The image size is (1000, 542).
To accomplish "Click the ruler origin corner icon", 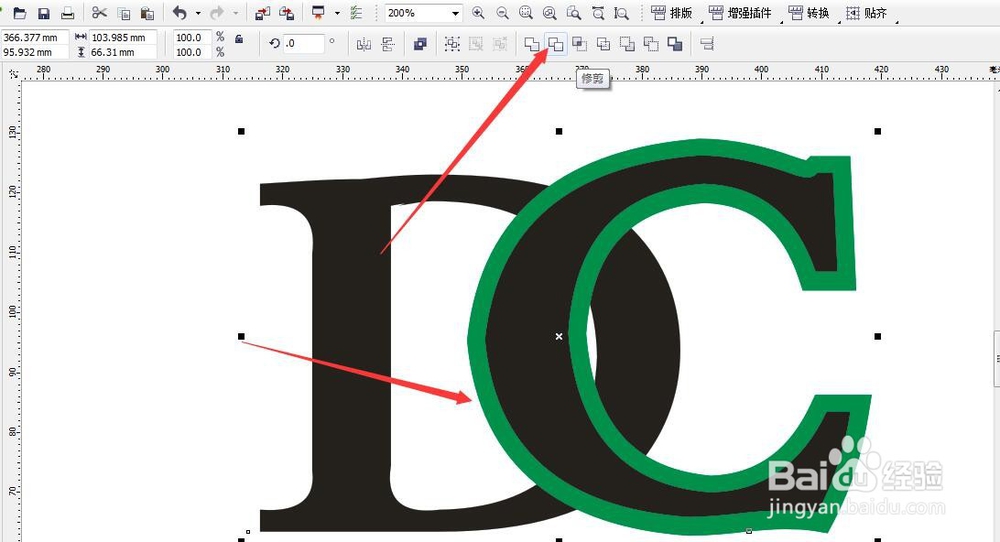I will click(x=13, y=75).
